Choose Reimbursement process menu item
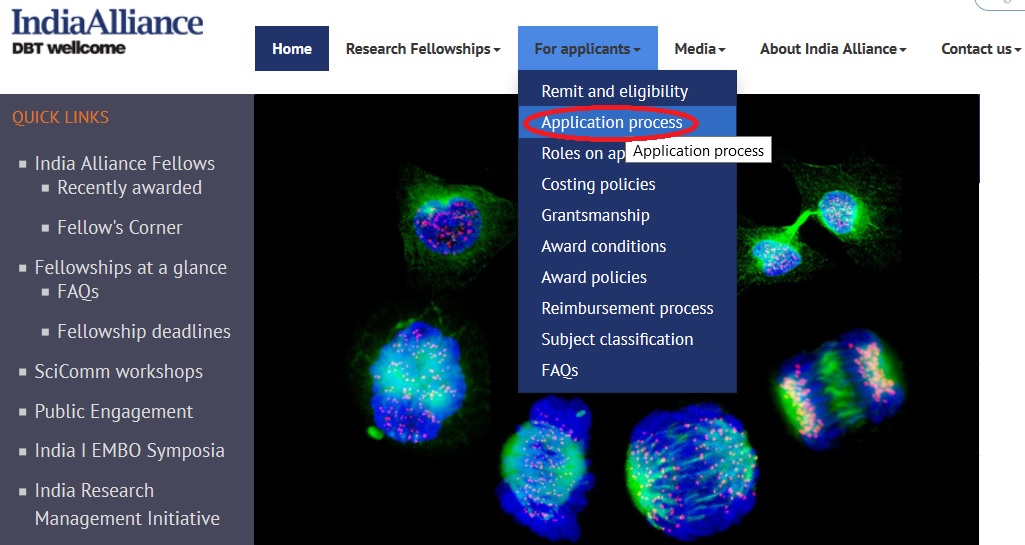The height and width of the screenshot is (545, 1025). 627,308
